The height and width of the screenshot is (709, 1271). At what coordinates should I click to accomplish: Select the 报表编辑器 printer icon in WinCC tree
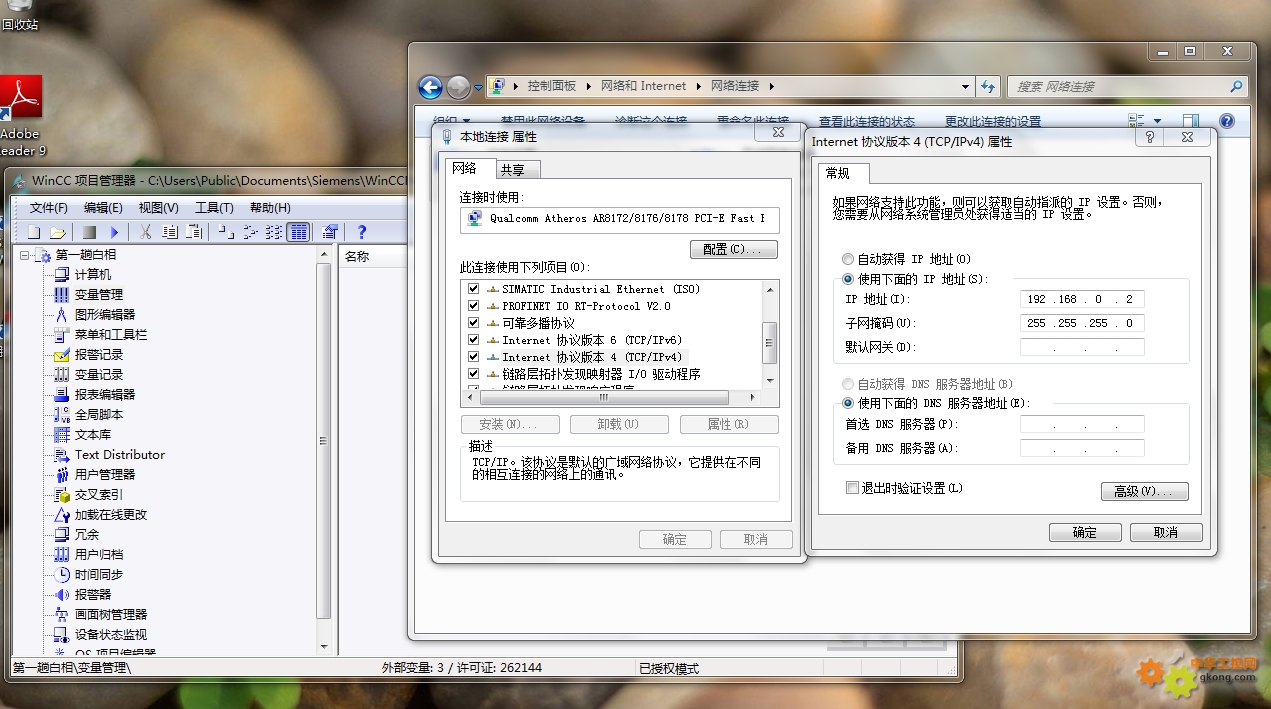(x=62, y=394)
